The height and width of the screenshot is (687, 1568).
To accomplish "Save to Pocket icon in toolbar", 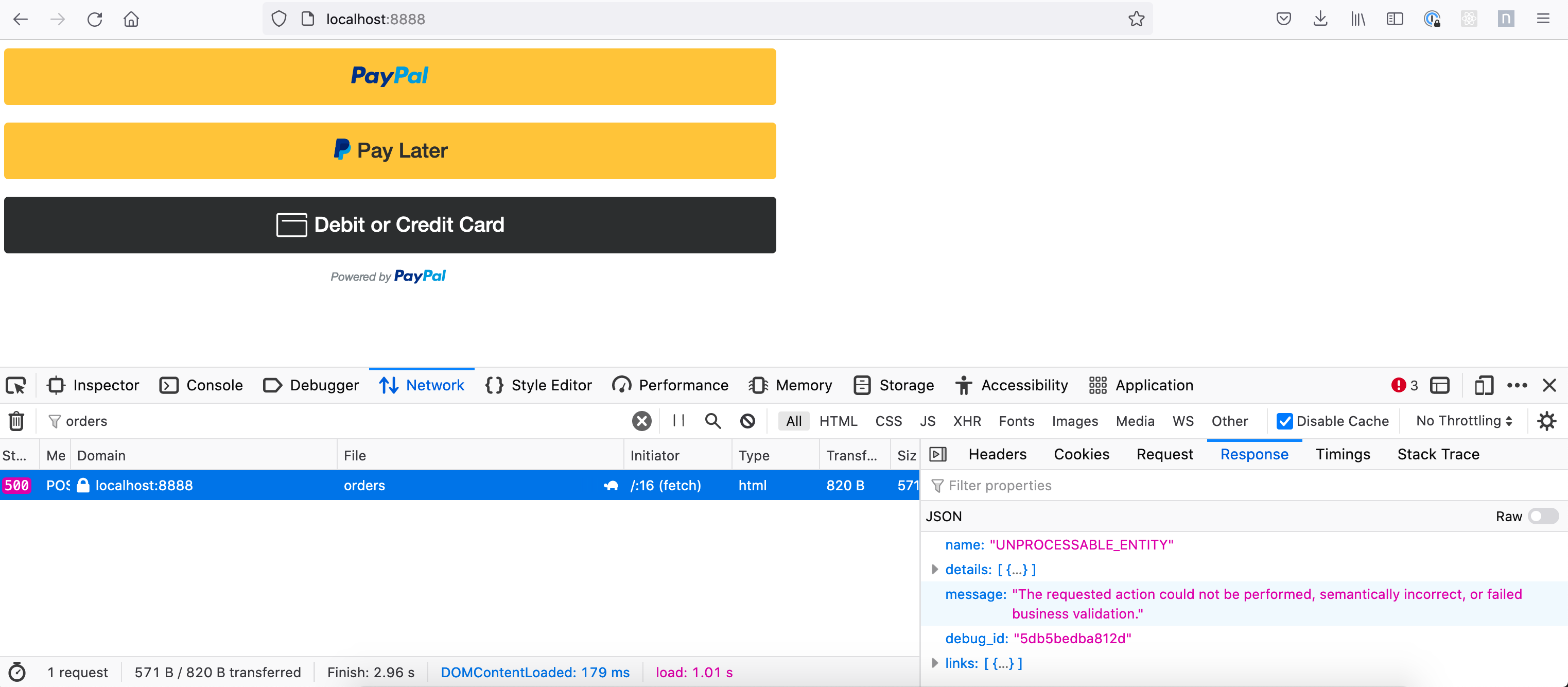I will click(1284, 19).
